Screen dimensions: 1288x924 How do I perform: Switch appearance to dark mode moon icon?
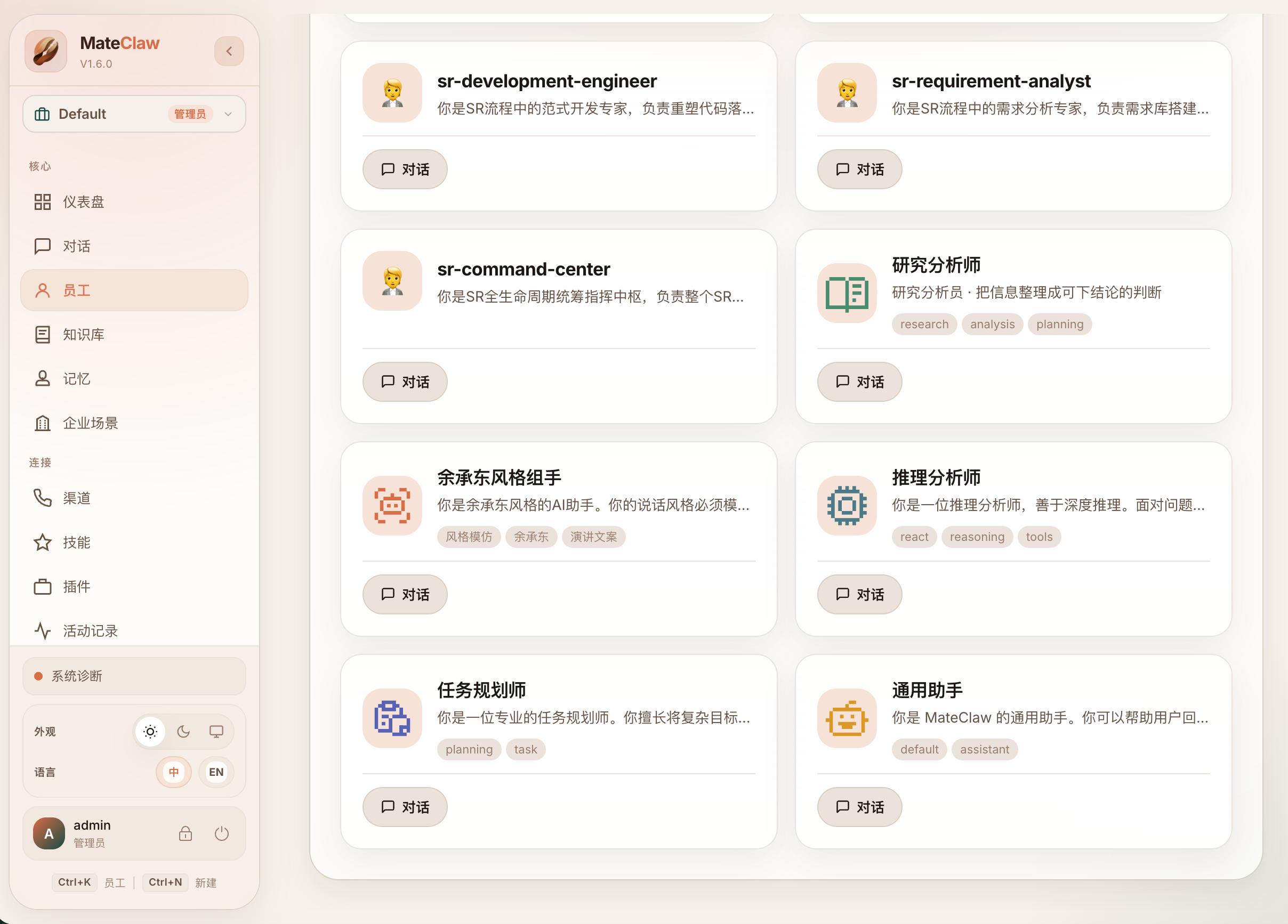tap(183, 732)
